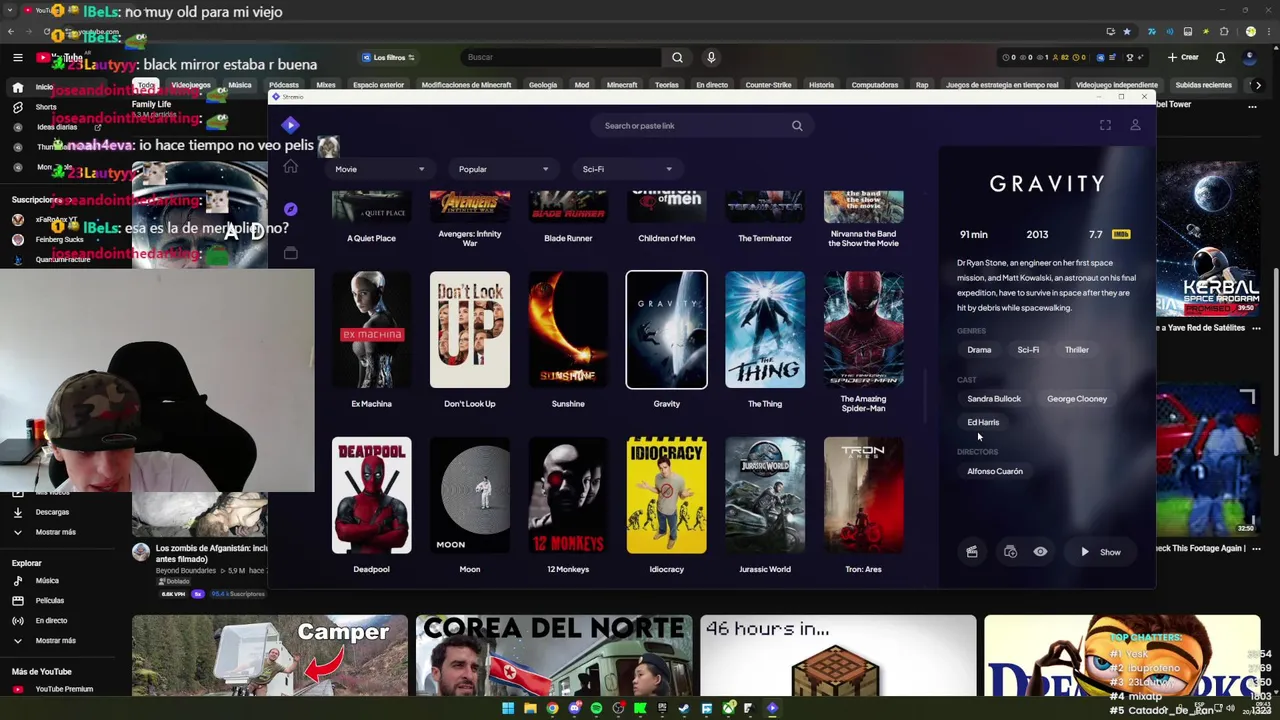This screenshot has width=1280, height=720.
Task: Select the Idiocracy movie poster
Action: (x=666, y=495)
